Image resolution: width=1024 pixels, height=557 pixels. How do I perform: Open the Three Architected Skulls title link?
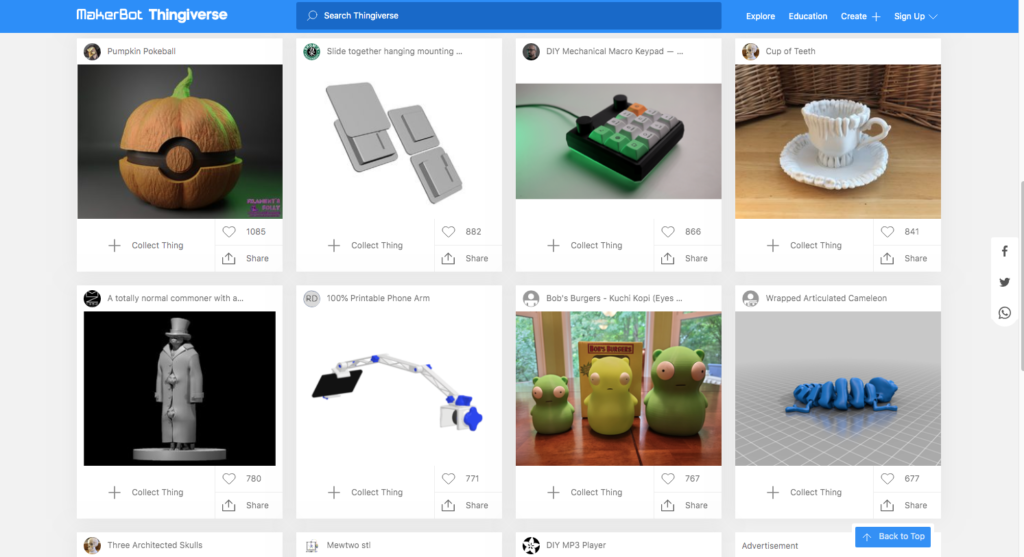pos(155,545)
